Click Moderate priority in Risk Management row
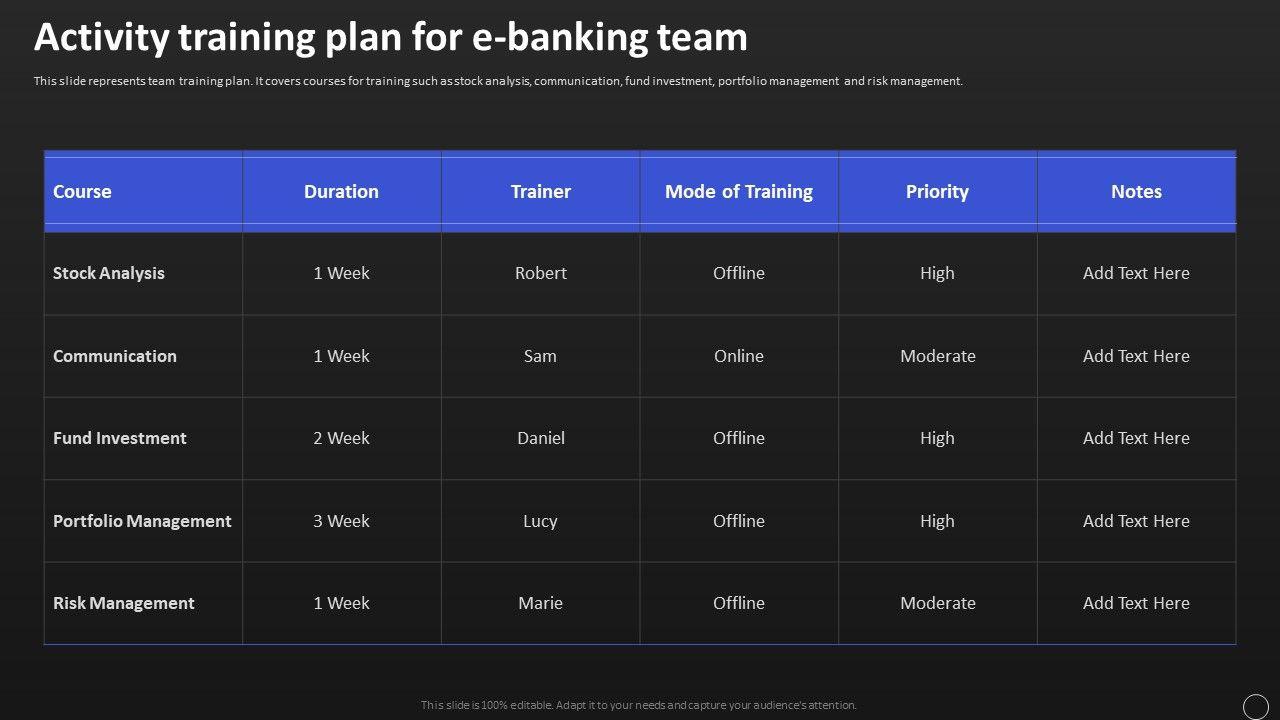 pyautogui.click(x=937, y=603)
